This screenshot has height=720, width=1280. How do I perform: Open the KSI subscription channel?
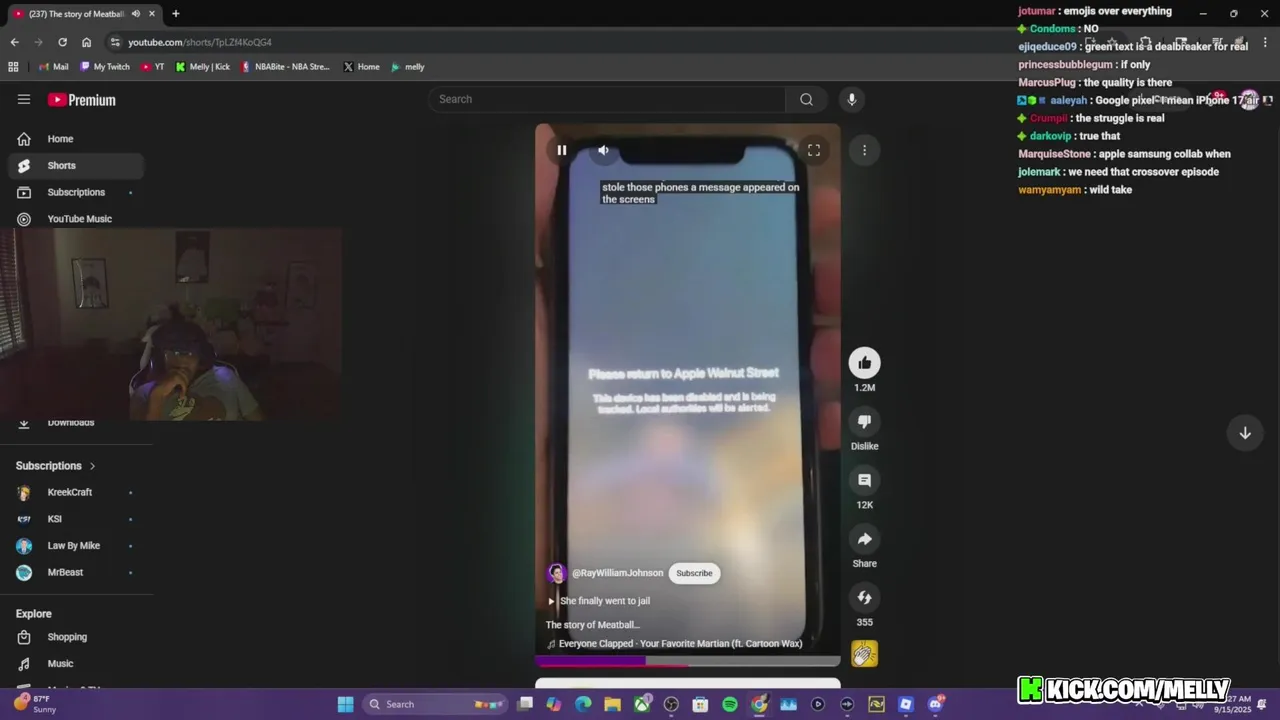pos(76,519)
